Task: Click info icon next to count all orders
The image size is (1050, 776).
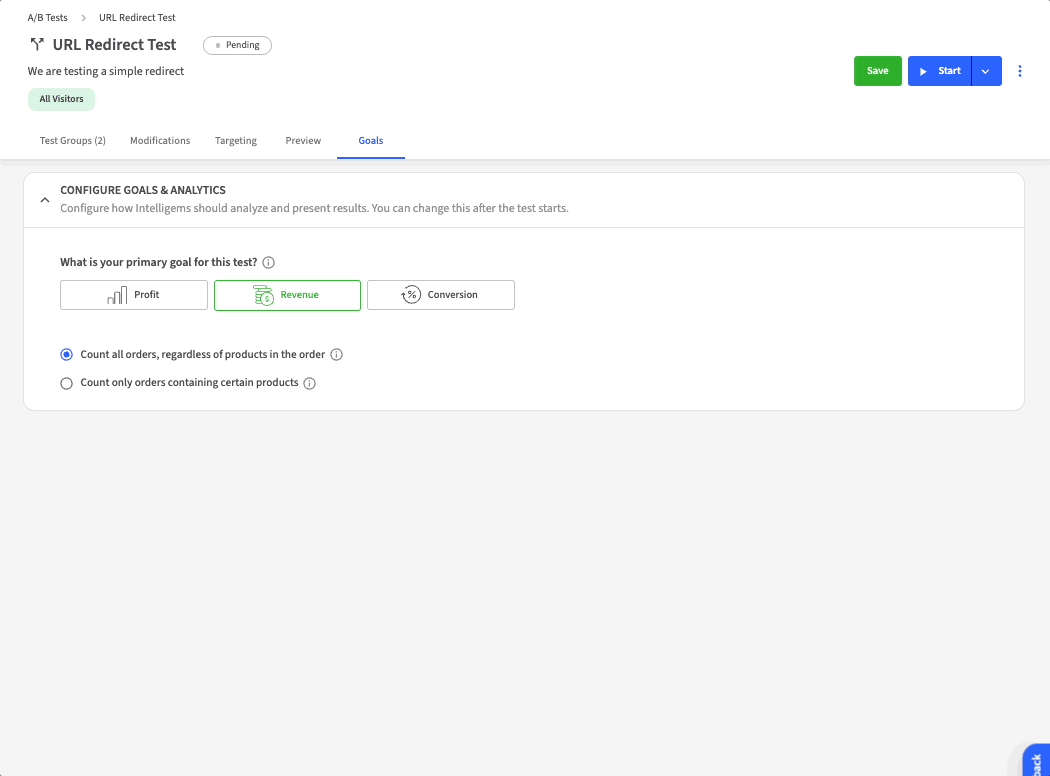Action: click(337, 355)
